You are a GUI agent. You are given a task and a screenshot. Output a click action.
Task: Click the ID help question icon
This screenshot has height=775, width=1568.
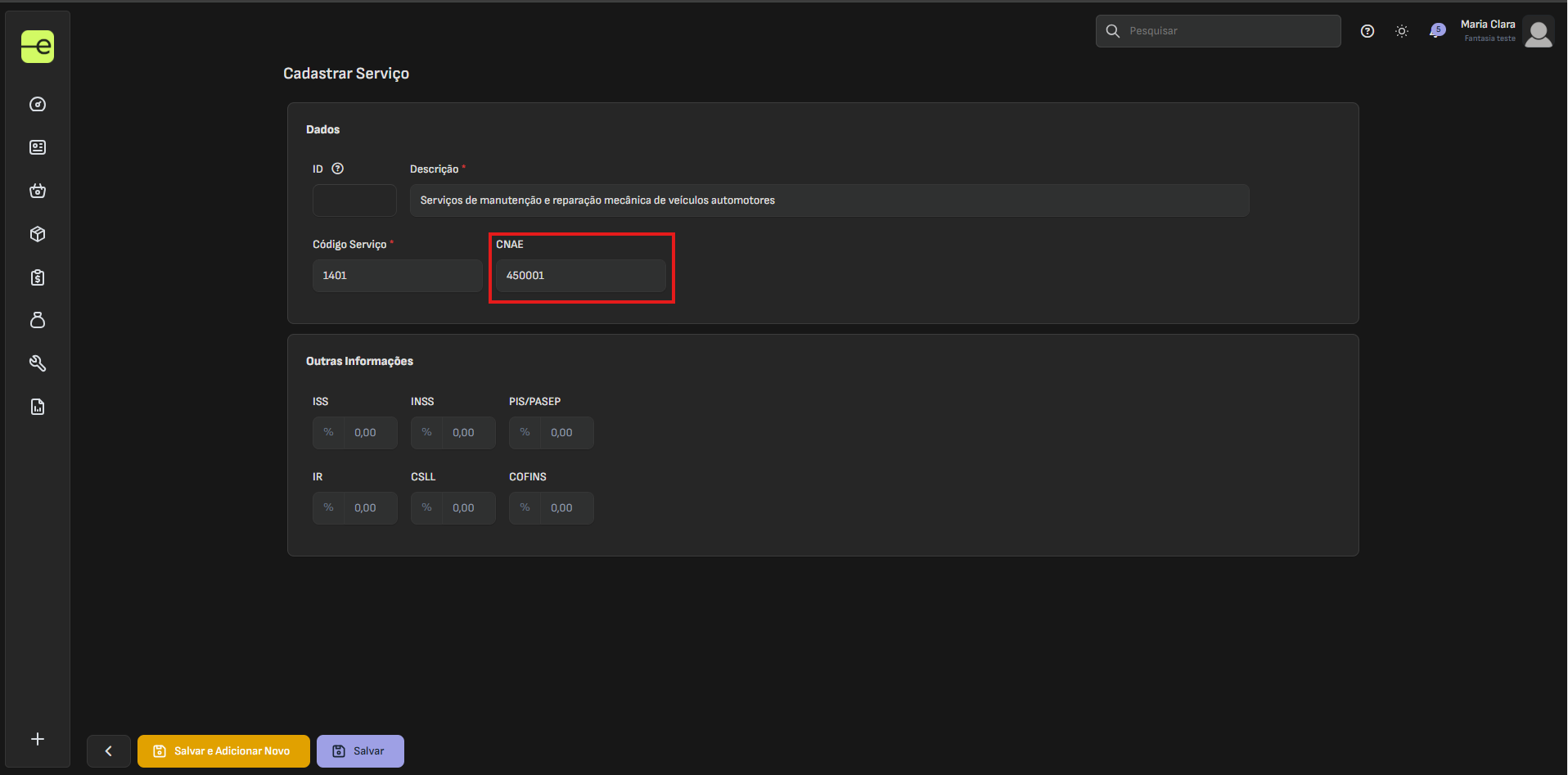(x=338, y=169)
